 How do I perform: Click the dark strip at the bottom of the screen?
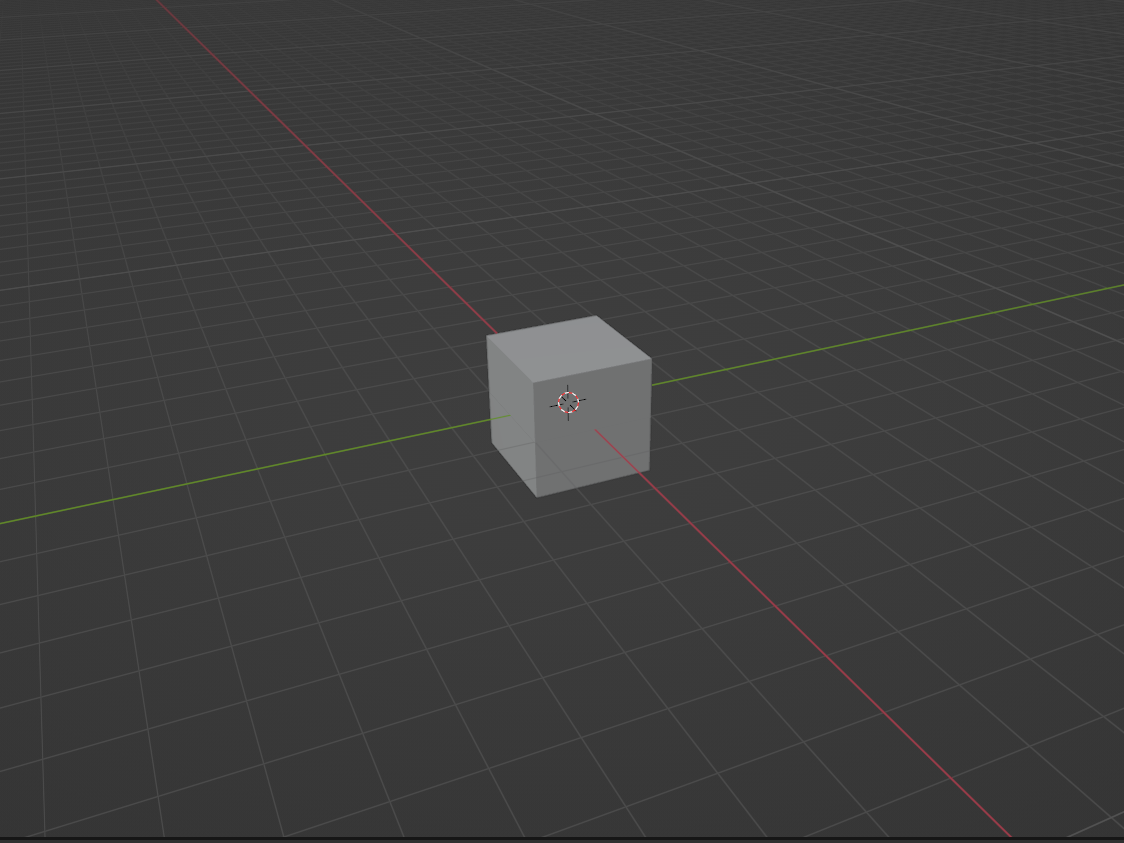point(560,838)
